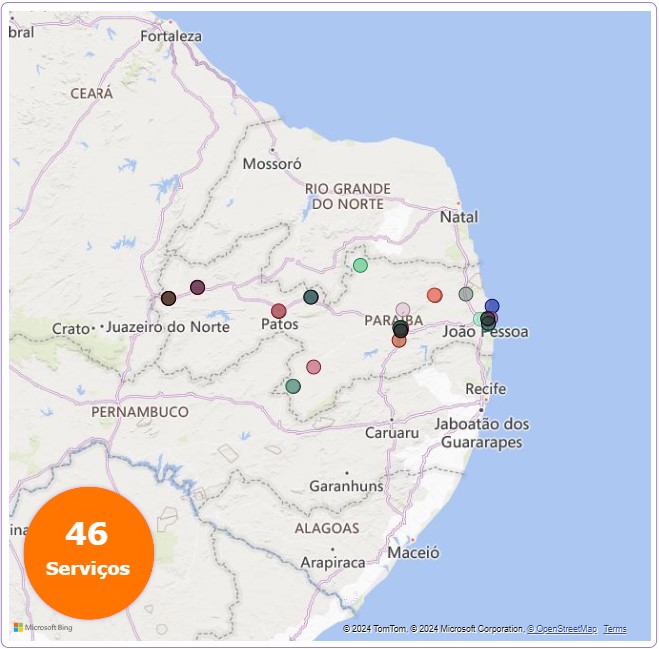Click the Fortaleza city label

pyautogui.click(x=171, y=37)
